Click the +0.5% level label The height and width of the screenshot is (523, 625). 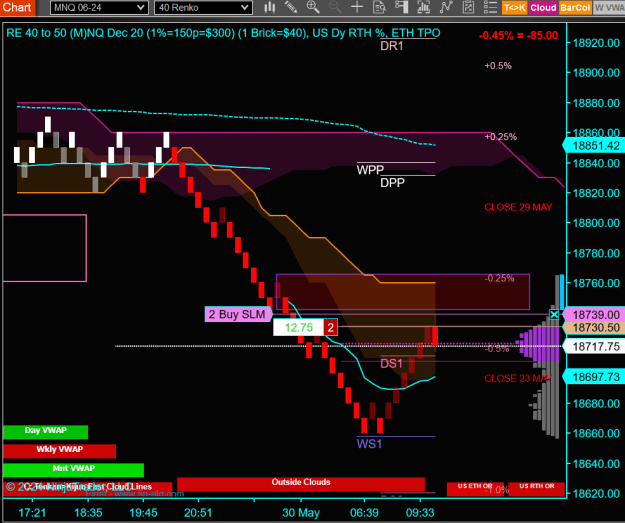pos(498,66)
